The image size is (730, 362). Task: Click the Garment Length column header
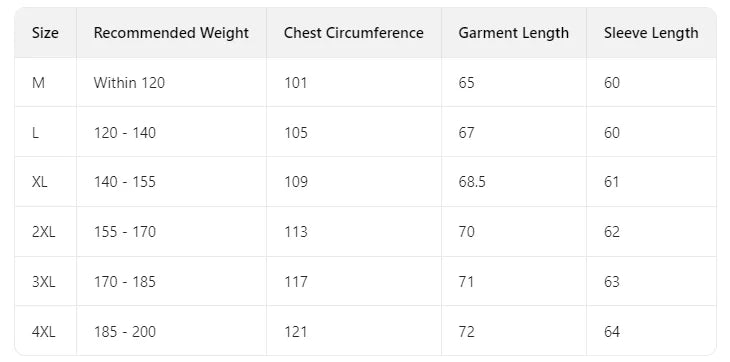(x=514, y=33)
